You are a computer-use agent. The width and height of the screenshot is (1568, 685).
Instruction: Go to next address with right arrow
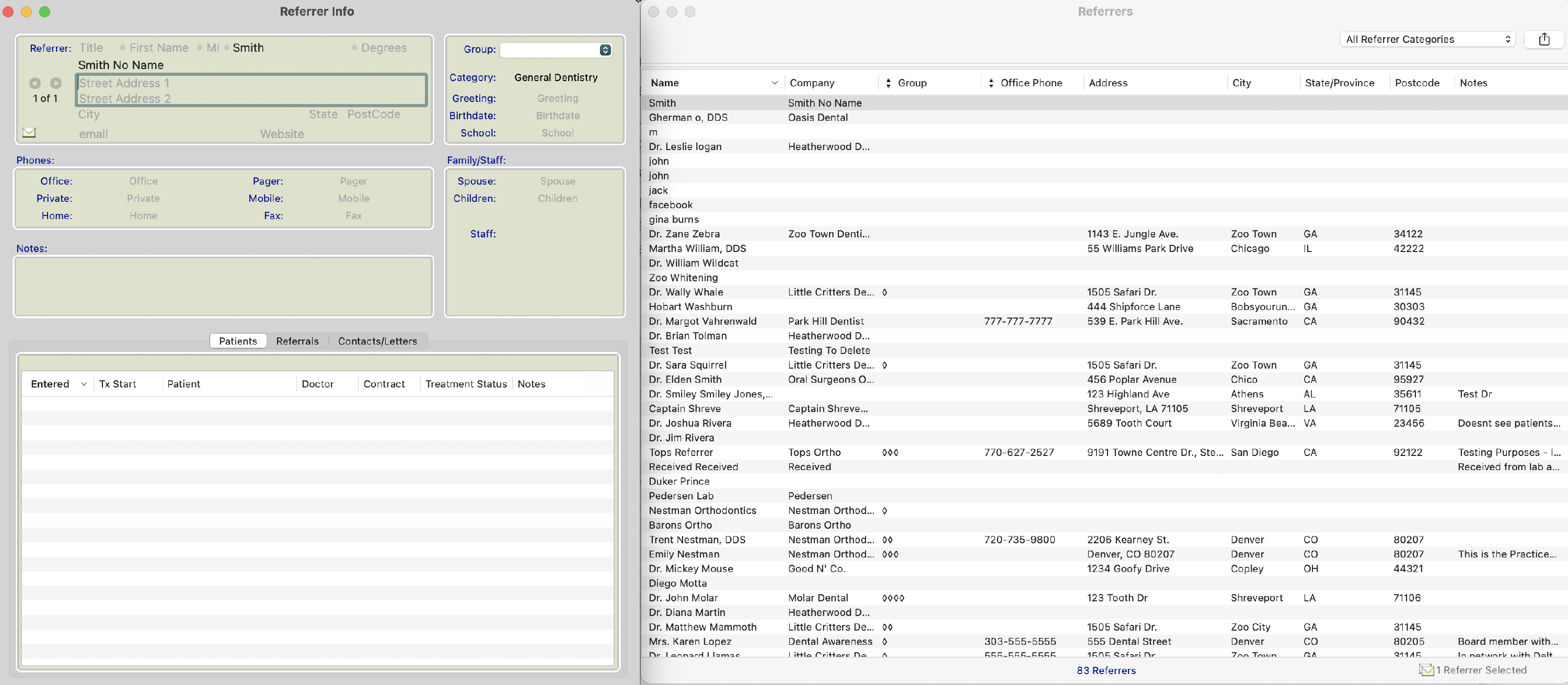pos(55,83)
